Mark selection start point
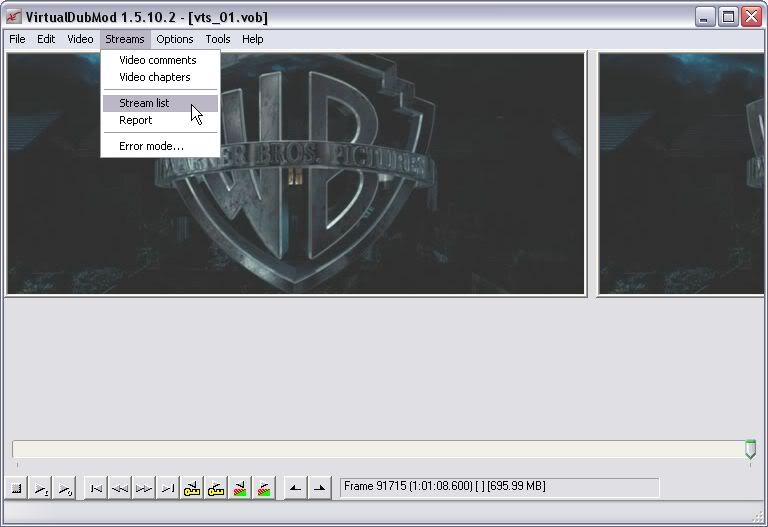 tap(295, 488)
